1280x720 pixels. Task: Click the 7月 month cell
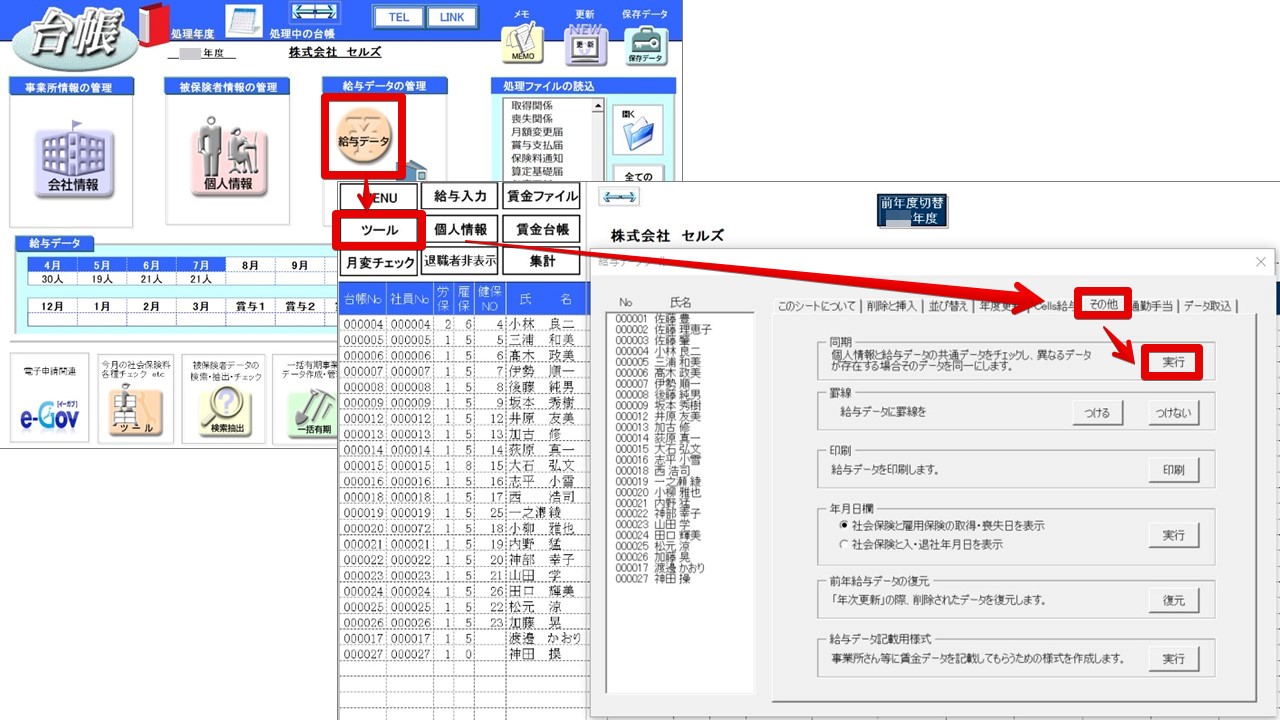coord(201,266)
